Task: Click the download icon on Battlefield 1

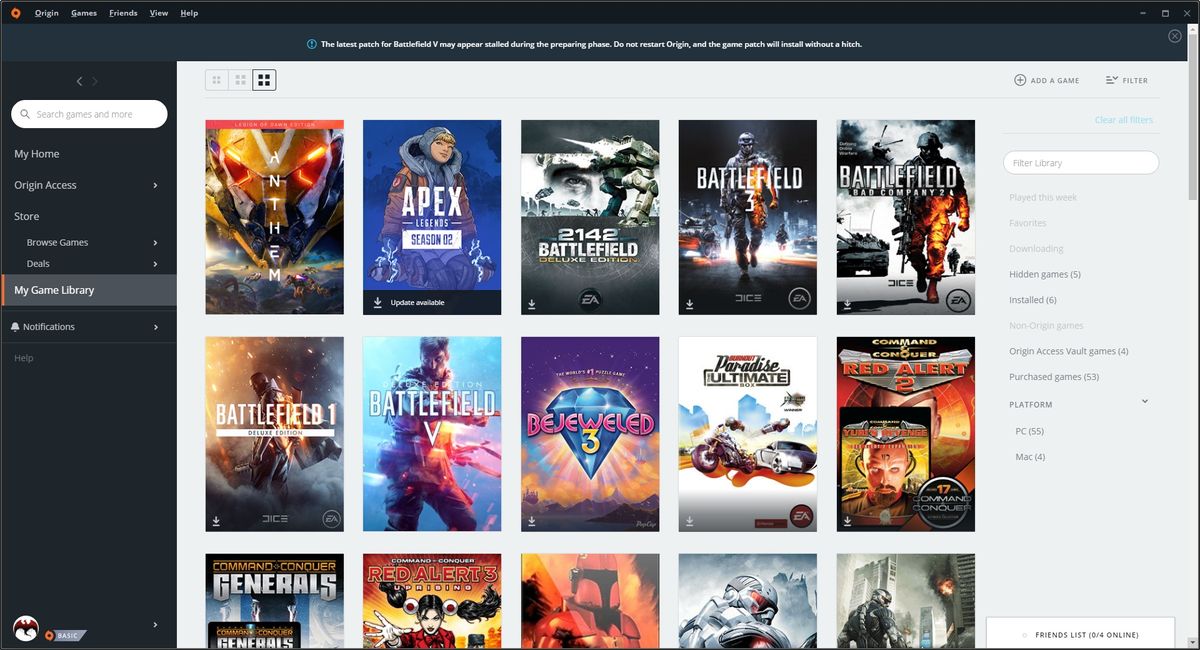Action: (215, 518)
